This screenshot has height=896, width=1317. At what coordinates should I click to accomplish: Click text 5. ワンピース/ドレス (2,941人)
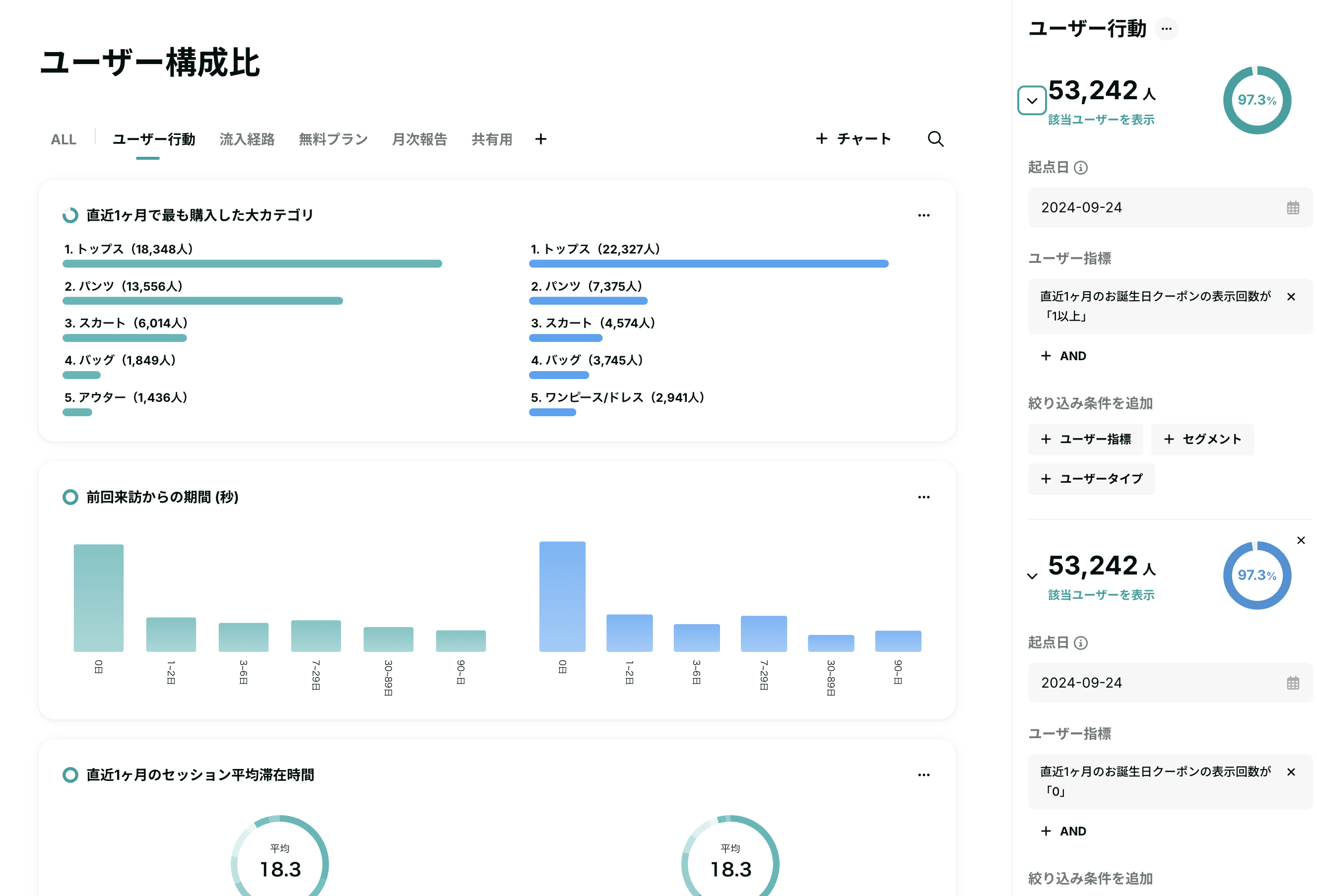(x=617, y=397)
